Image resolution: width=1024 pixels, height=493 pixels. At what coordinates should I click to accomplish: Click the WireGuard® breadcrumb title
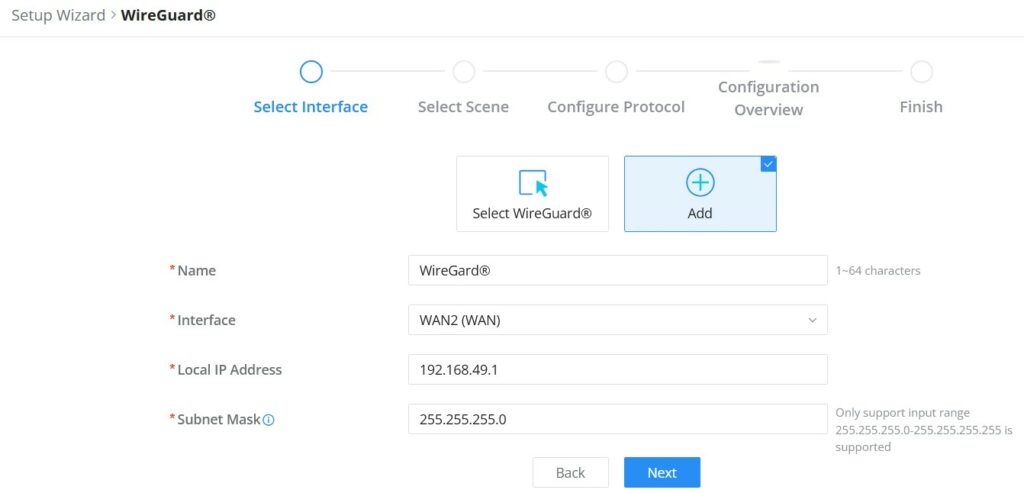coord(168,15)
